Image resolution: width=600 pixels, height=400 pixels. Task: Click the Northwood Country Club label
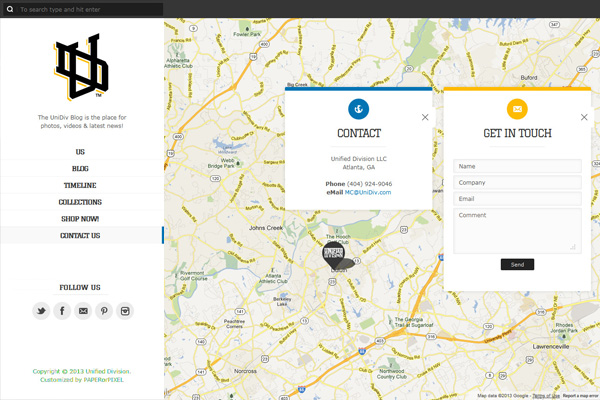click(391, 374)
